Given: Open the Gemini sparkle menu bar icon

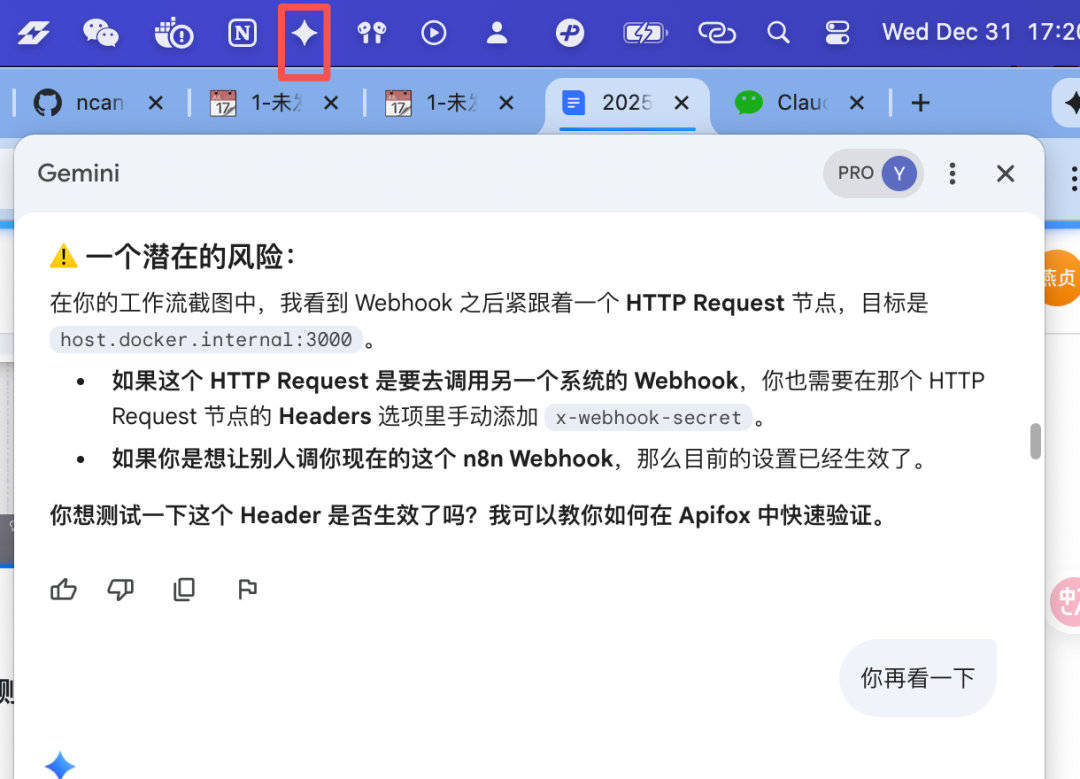Looking at the screenshot, I should click(304, 32).
